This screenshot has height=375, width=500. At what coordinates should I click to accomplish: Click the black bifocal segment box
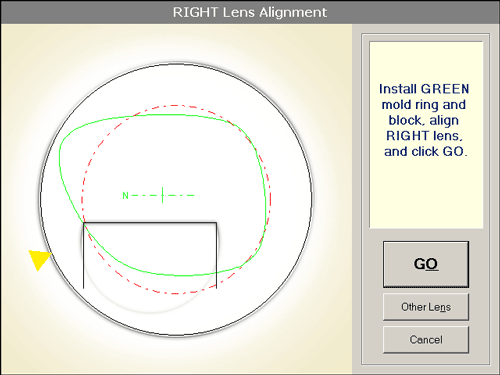click(x=150, y=255)
